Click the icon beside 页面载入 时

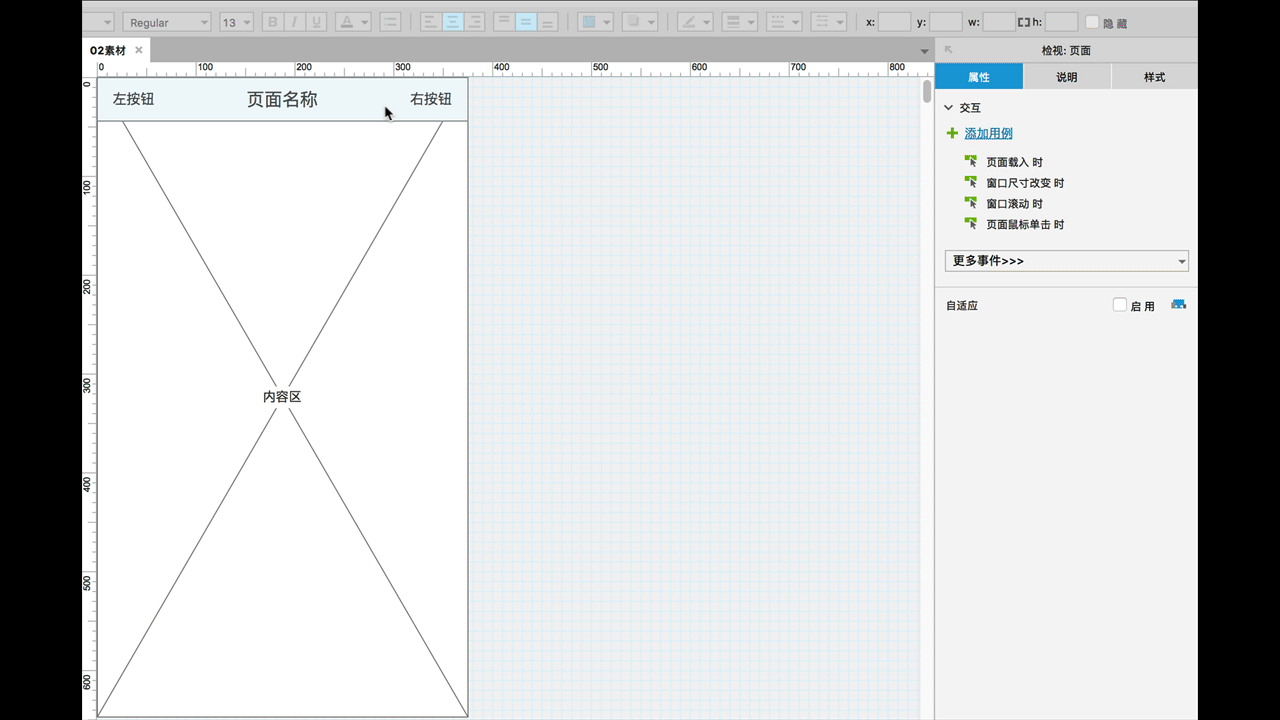point(970,161)
